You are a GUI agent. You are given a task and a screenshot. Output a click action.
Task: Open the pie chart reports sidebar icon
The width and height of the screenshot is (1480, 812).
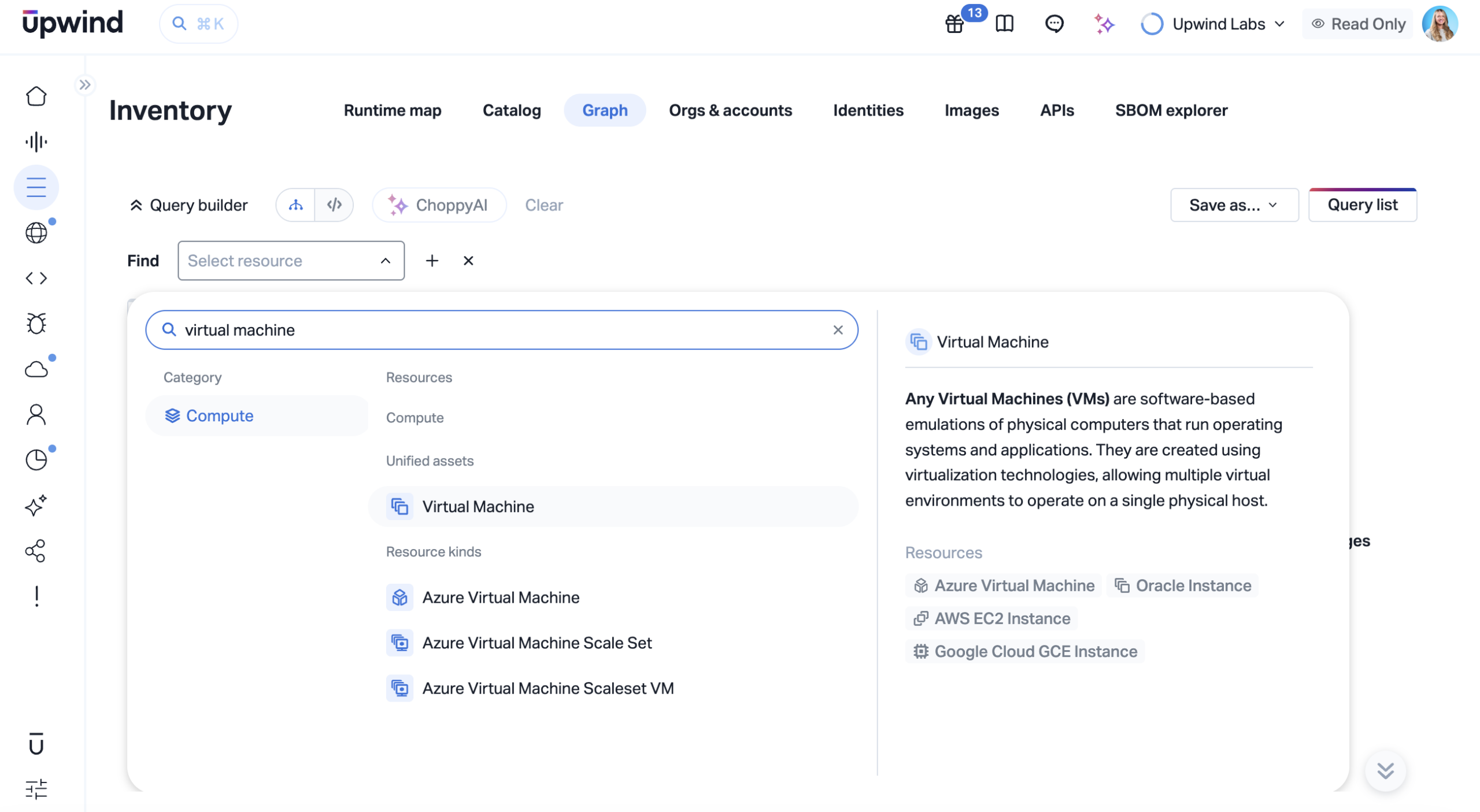point(36,460)
